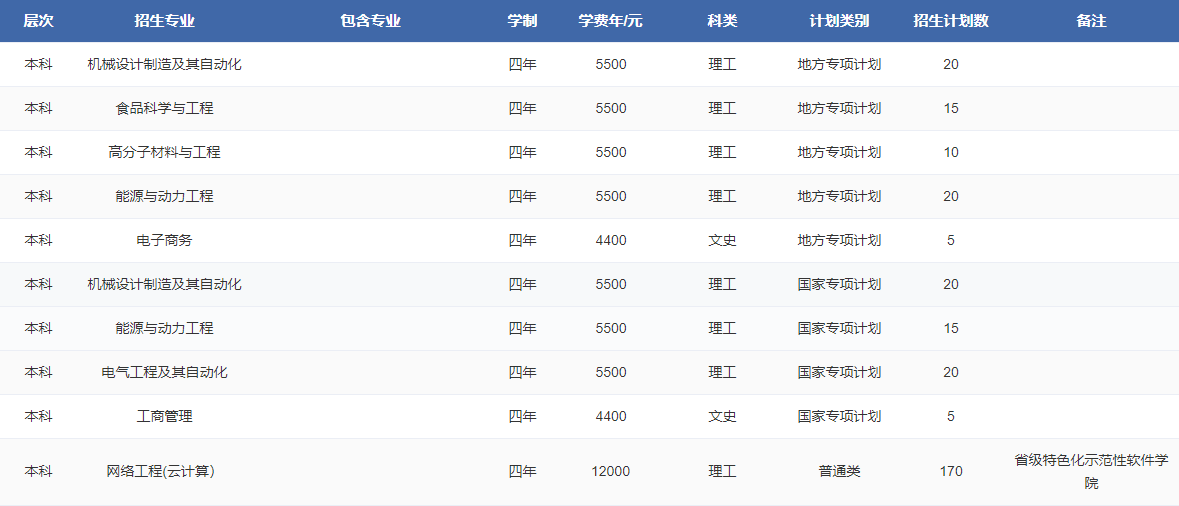Click 国家专项计划 in the 电气工程及其自动化 row
1179x506 pixels.
(x=839, y=372)
